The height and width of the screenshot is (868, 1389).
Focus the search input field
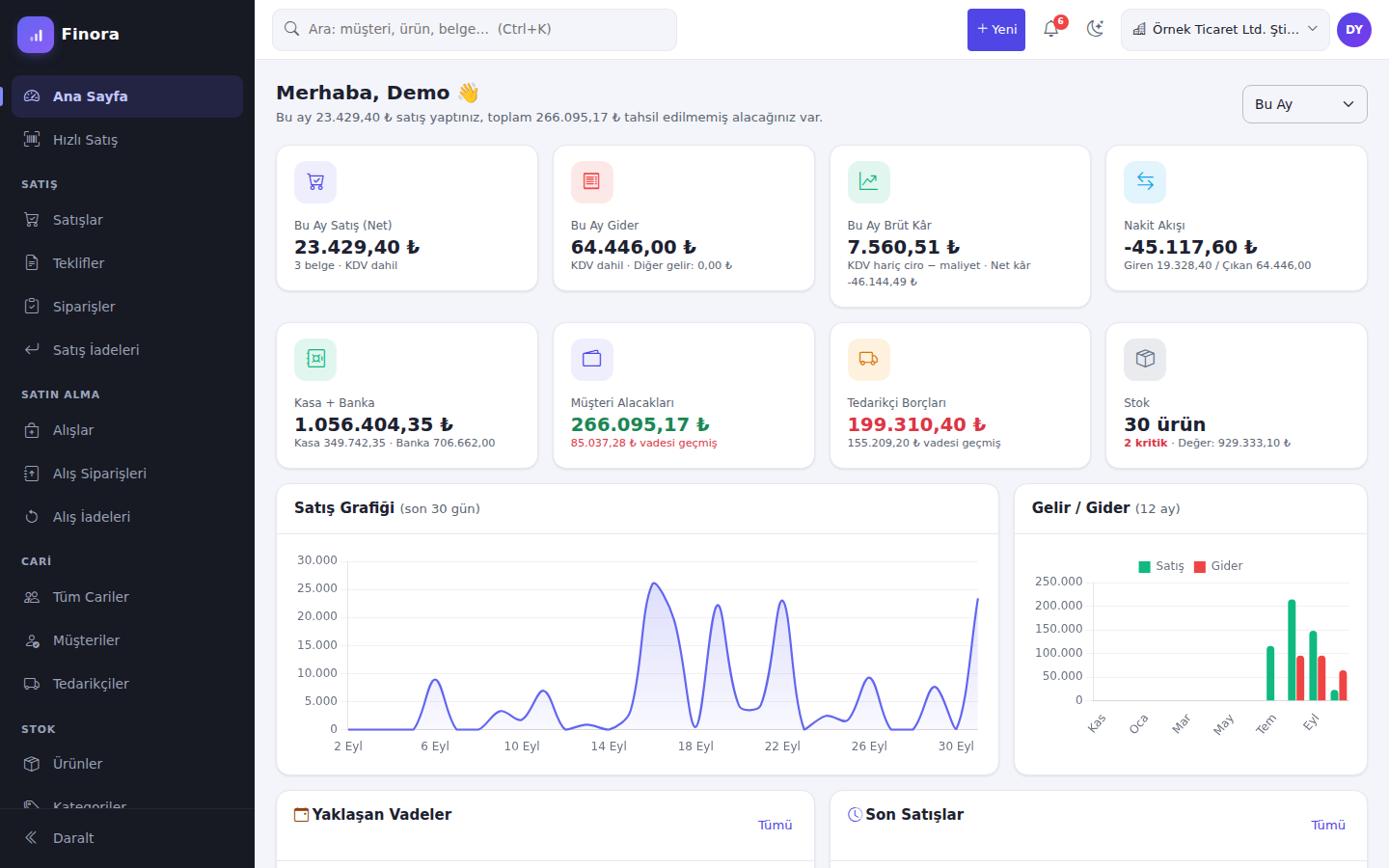[x=475, y=30]
